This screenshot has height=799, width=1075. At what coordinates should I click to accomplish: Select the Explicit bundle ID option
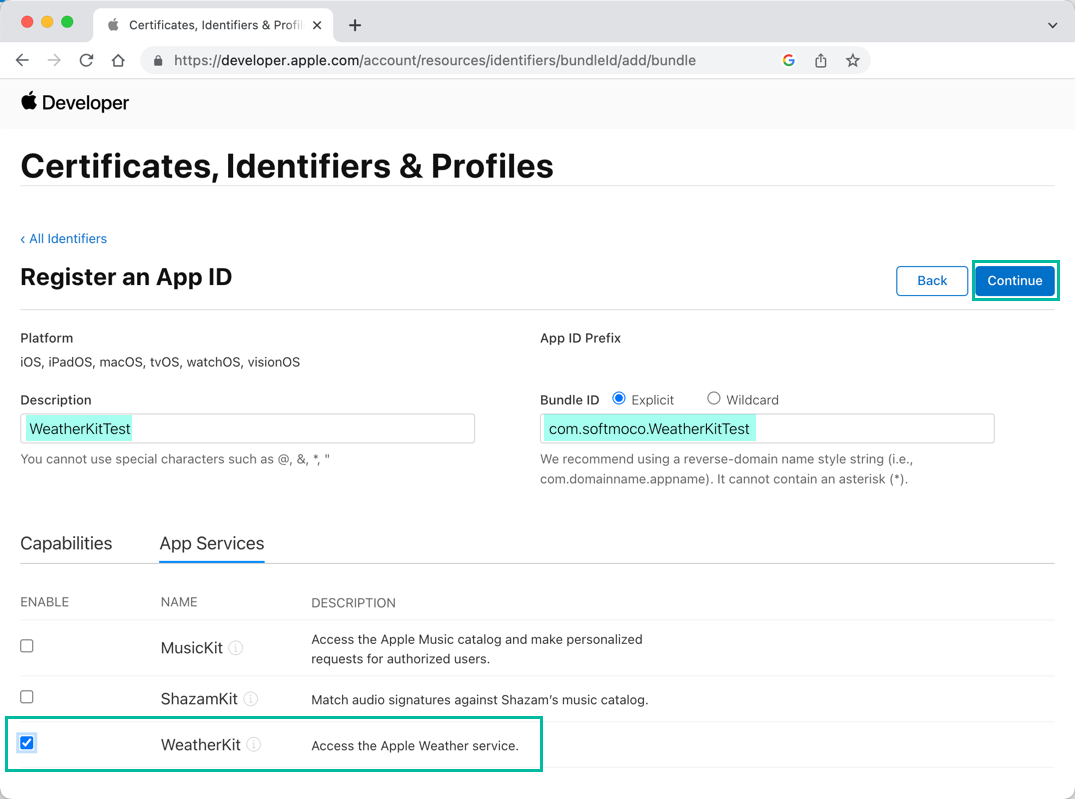[619, 399]
